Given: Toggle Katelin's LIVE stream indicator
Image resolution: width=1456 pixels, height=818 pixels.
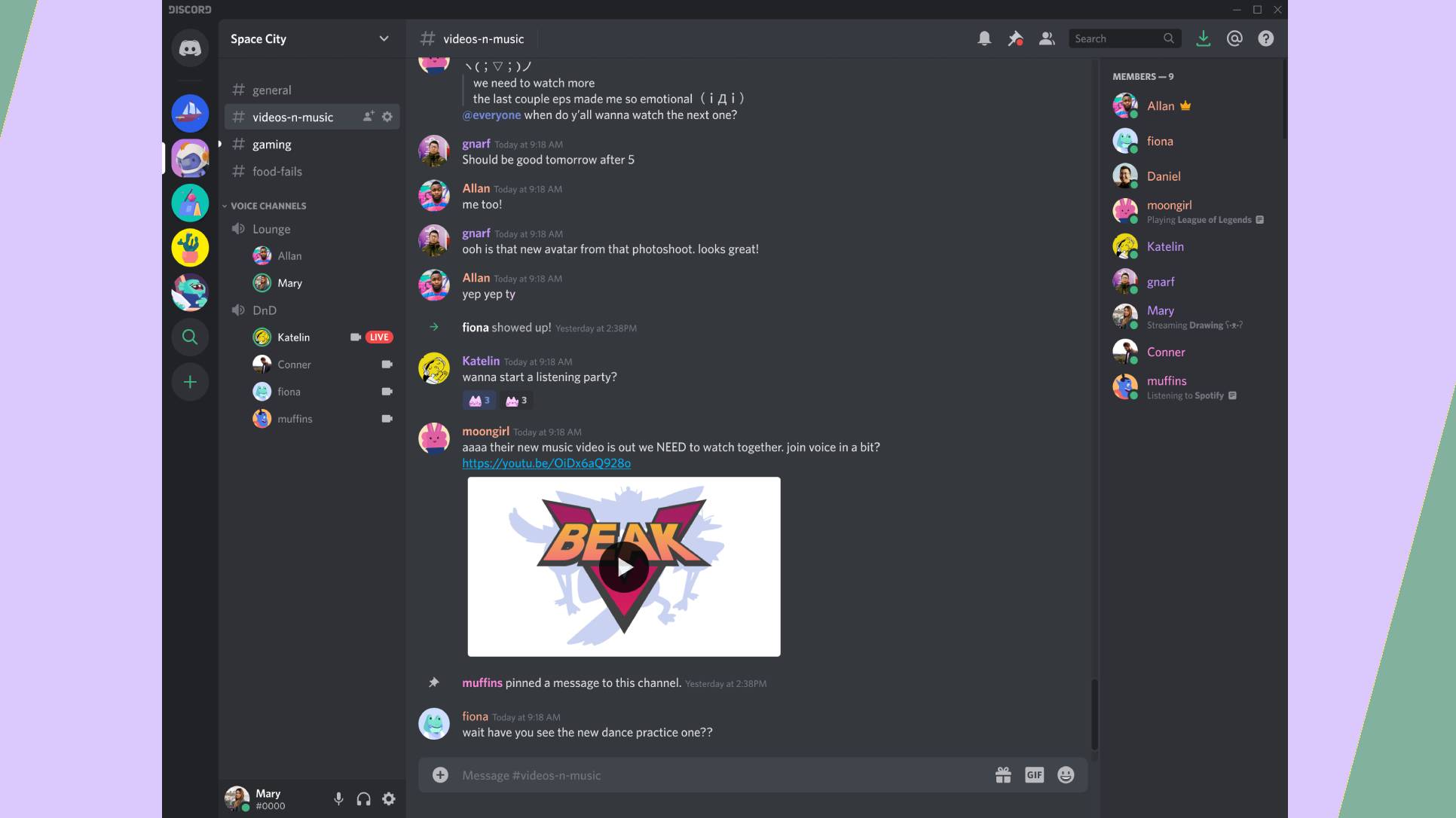Looking at the screenshot, I should (379, 337).
